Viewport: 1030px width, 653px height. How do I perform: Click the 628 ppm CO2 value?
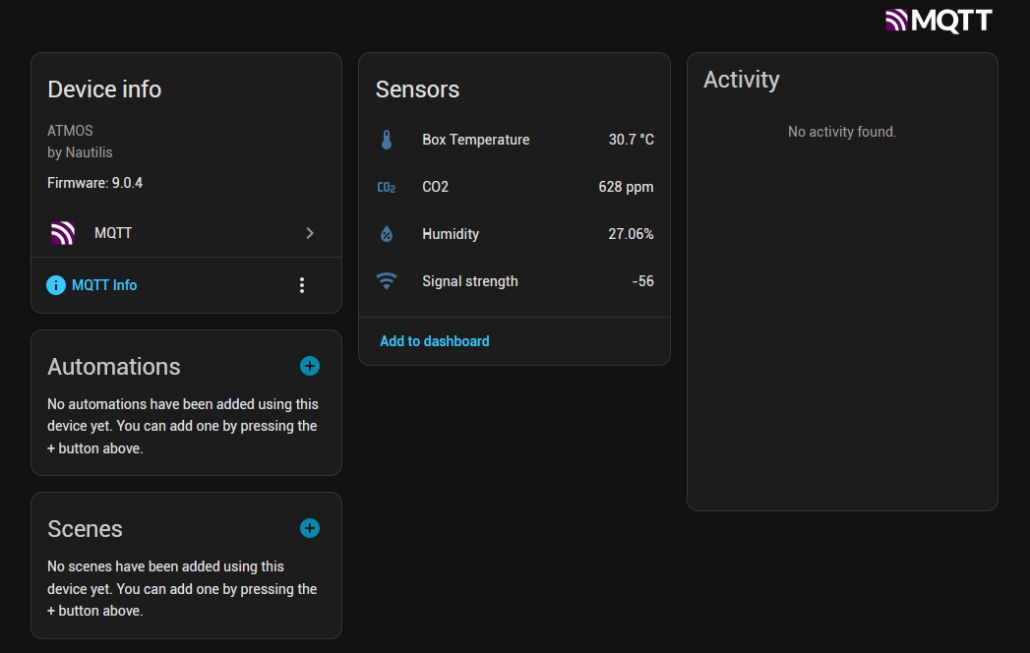click(x=625, y=187)
